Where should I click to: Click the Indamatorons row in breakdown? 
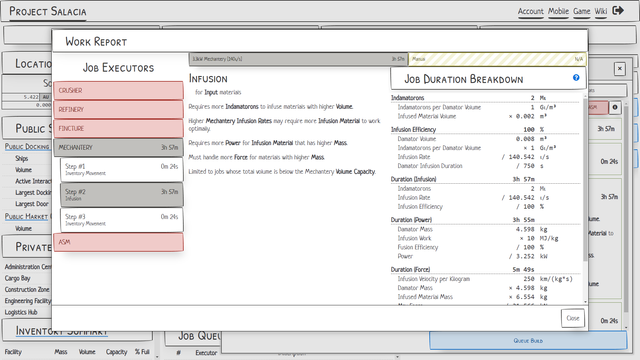tap(485, 98)
